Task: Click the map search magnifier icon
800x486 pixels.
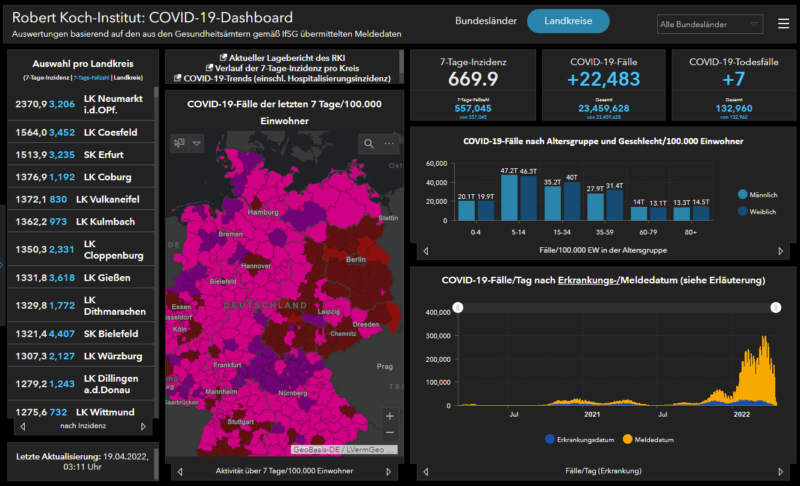Action: (x=368, y=144)
